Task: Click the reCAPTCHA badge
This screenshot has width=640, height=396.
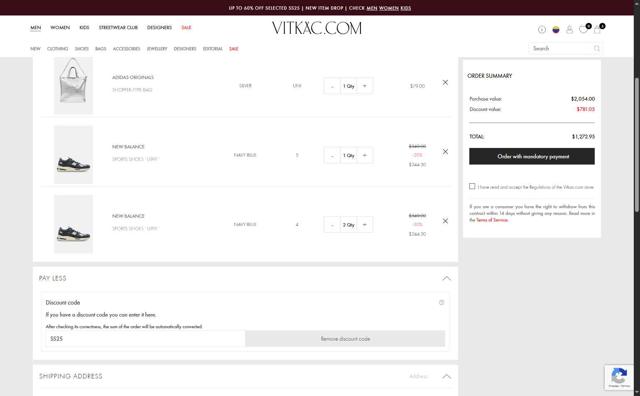Action: [x=619, y=378]
